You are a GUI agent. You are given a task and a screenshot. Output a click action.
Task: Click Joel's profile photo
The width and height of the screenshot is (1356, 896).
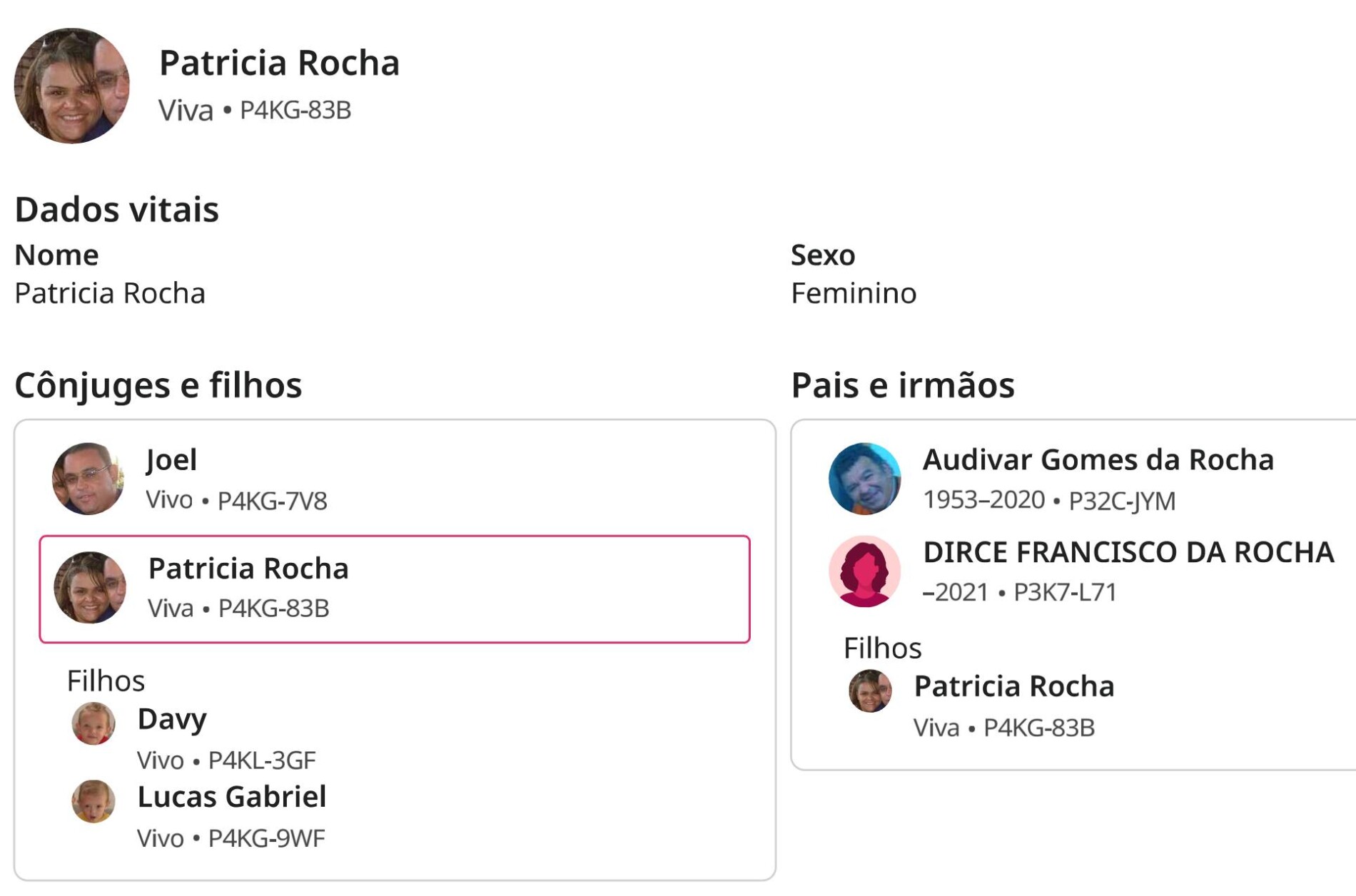tap(88, 479)
